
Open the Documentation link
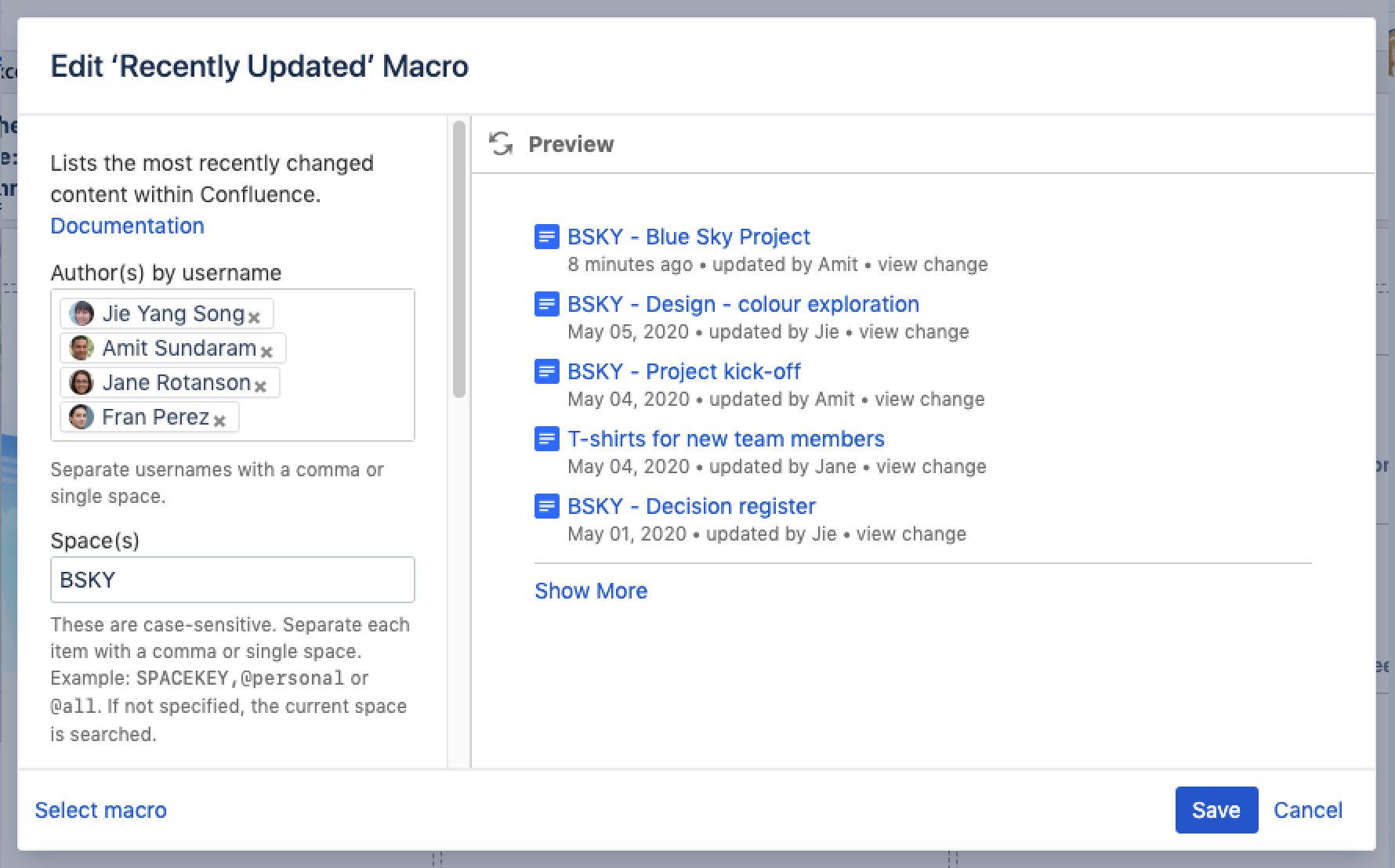(x=127, y=226)
